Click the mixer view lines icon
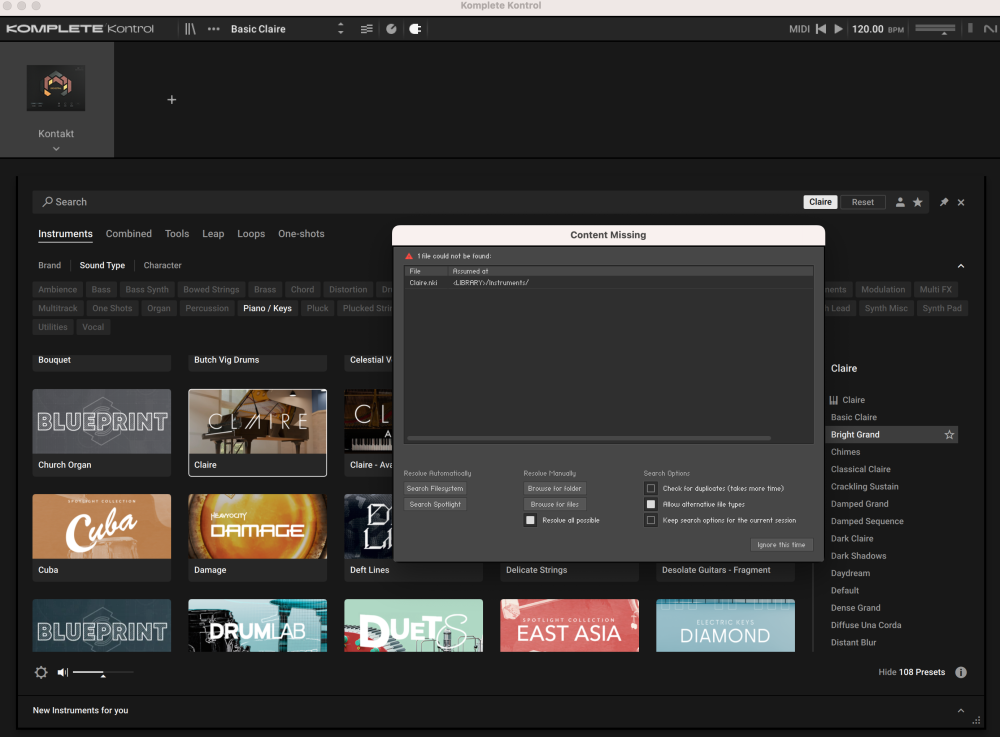 367,29
